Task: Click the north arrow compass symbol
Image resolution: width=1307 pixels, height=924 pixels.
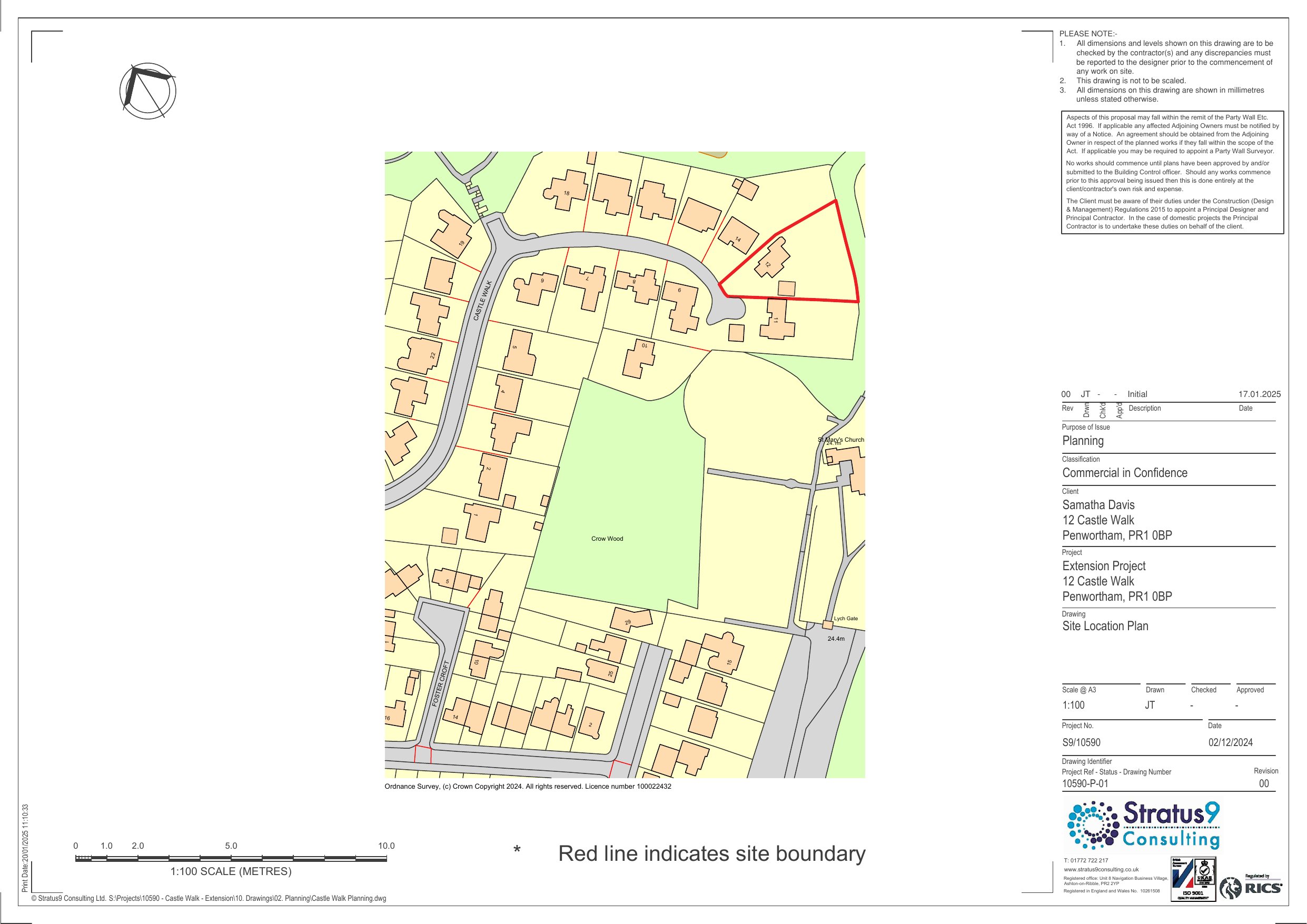Action: pyautogui.click(x=147, y=91)
